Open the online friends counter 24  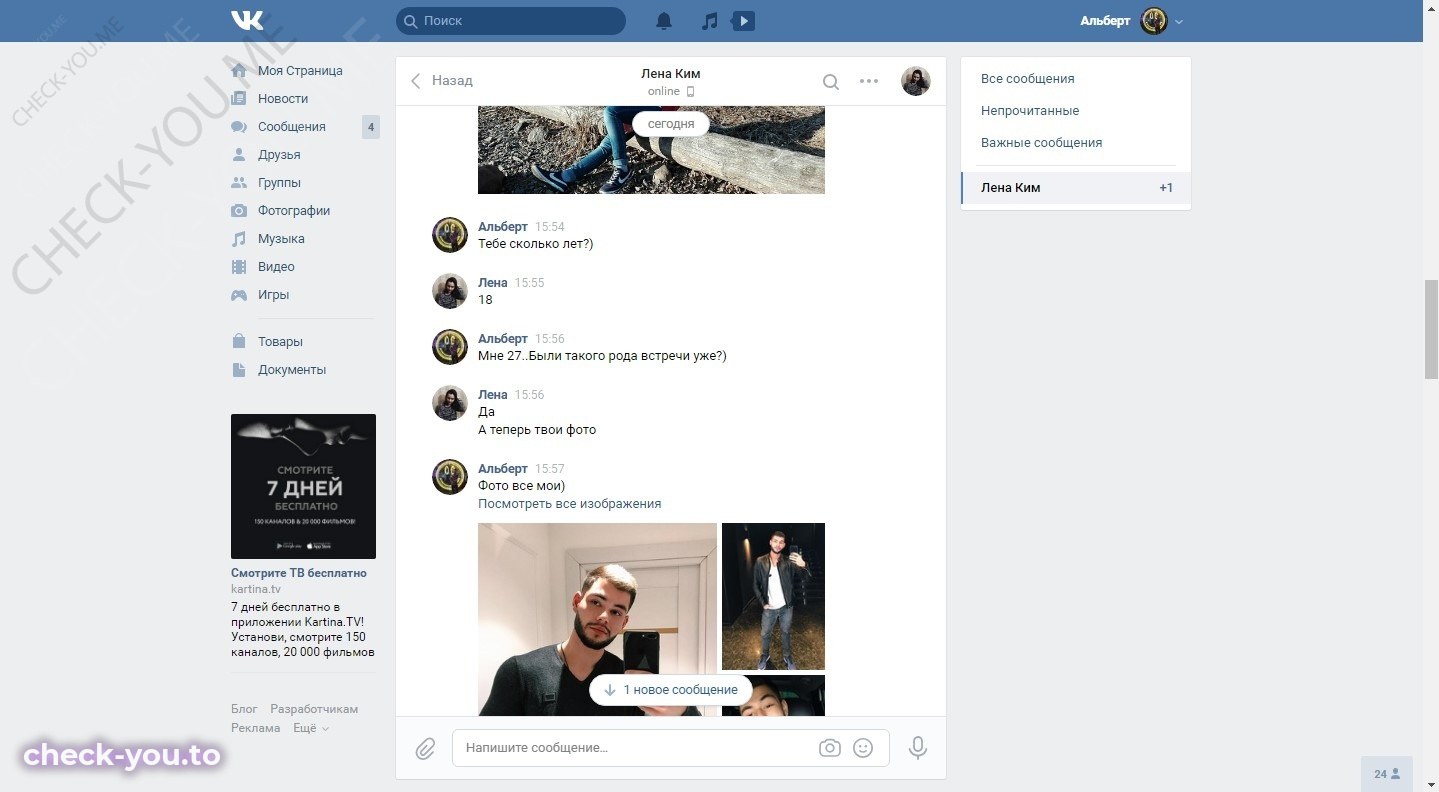pyautogui.click(x=1387, y=774)
